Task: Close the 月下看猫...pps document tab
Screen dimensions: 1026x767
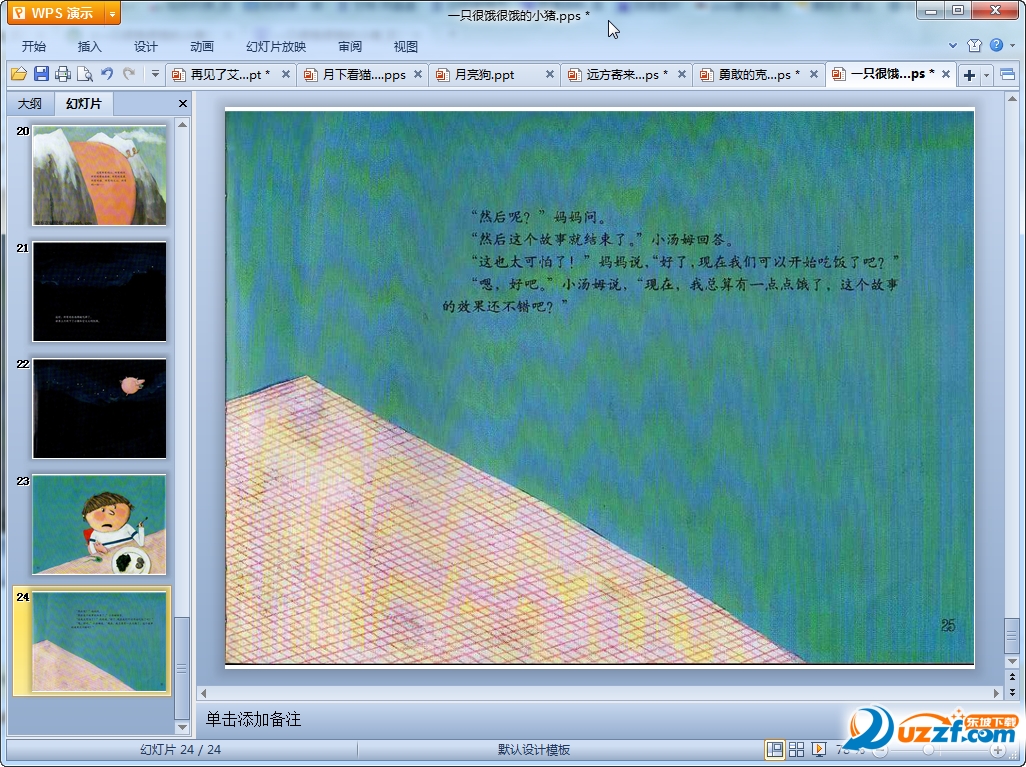Action: tap(418, 75)
